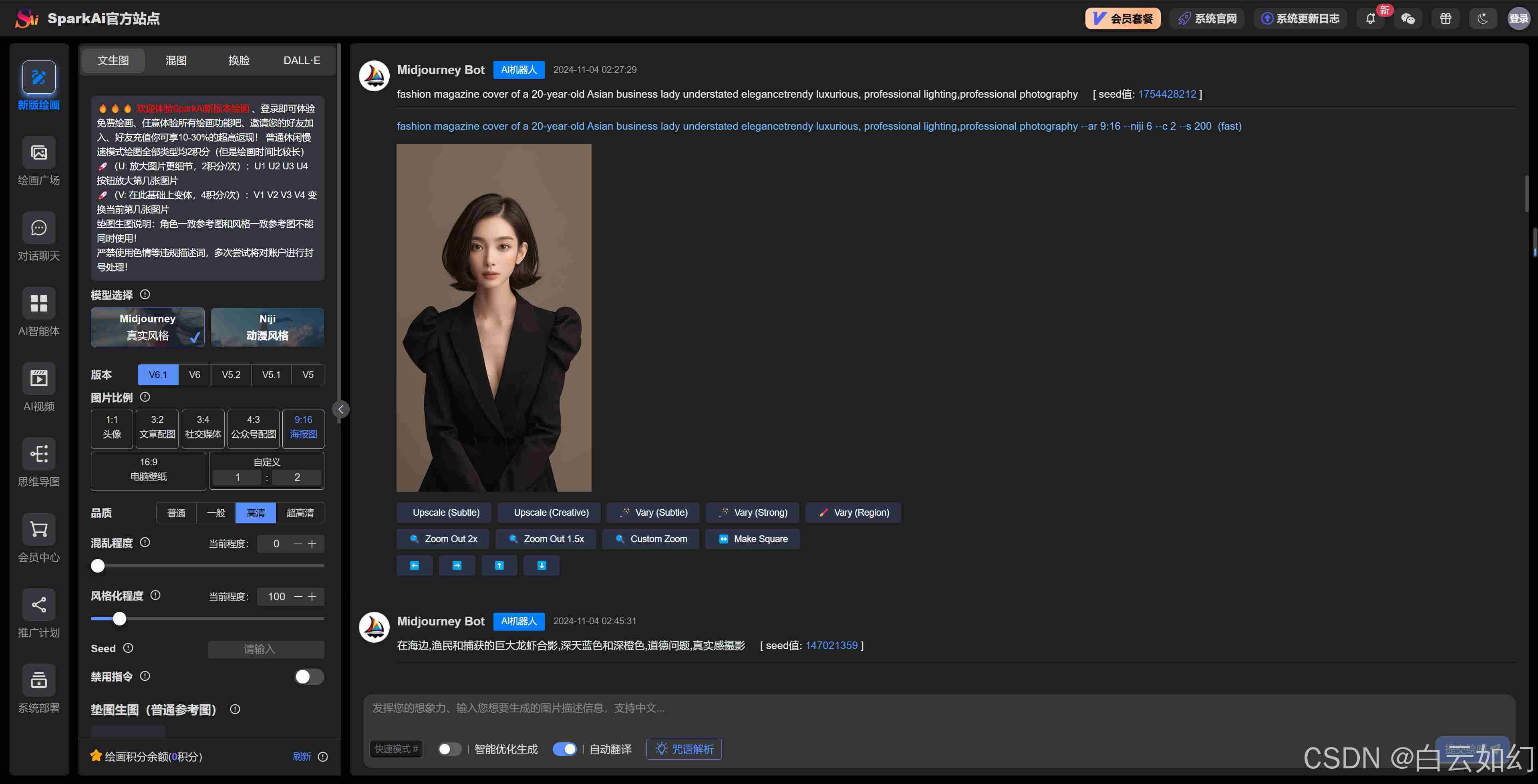
Task: Open the 快速模式 mode selector
Action: (x=396, y=749)
